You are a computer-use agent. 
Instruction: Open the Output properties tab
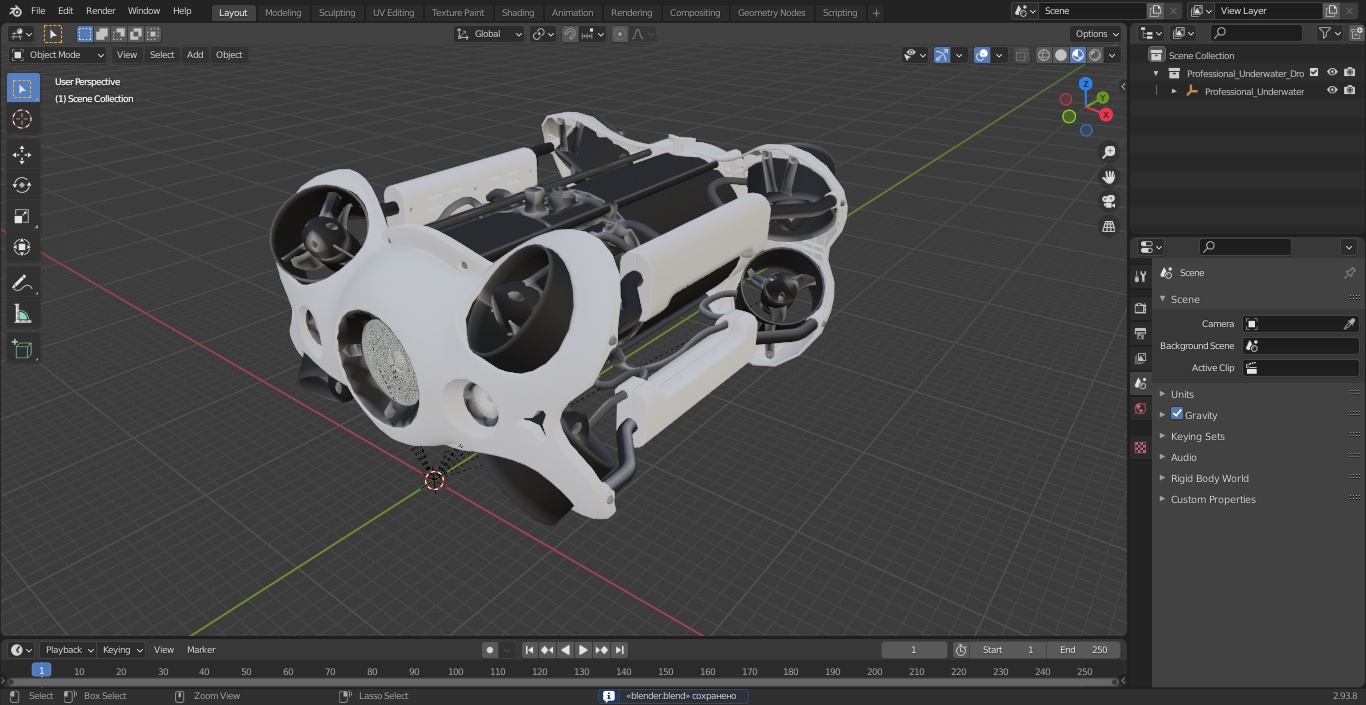(x=1140, y=333)
